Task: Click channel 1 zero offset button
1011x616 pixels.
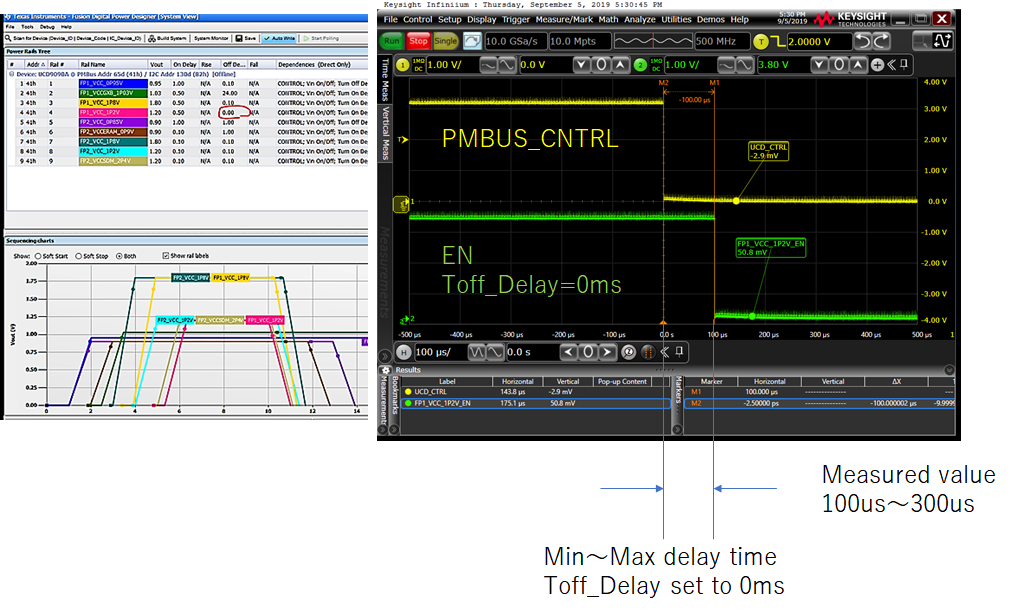Action: pos(601,65)
